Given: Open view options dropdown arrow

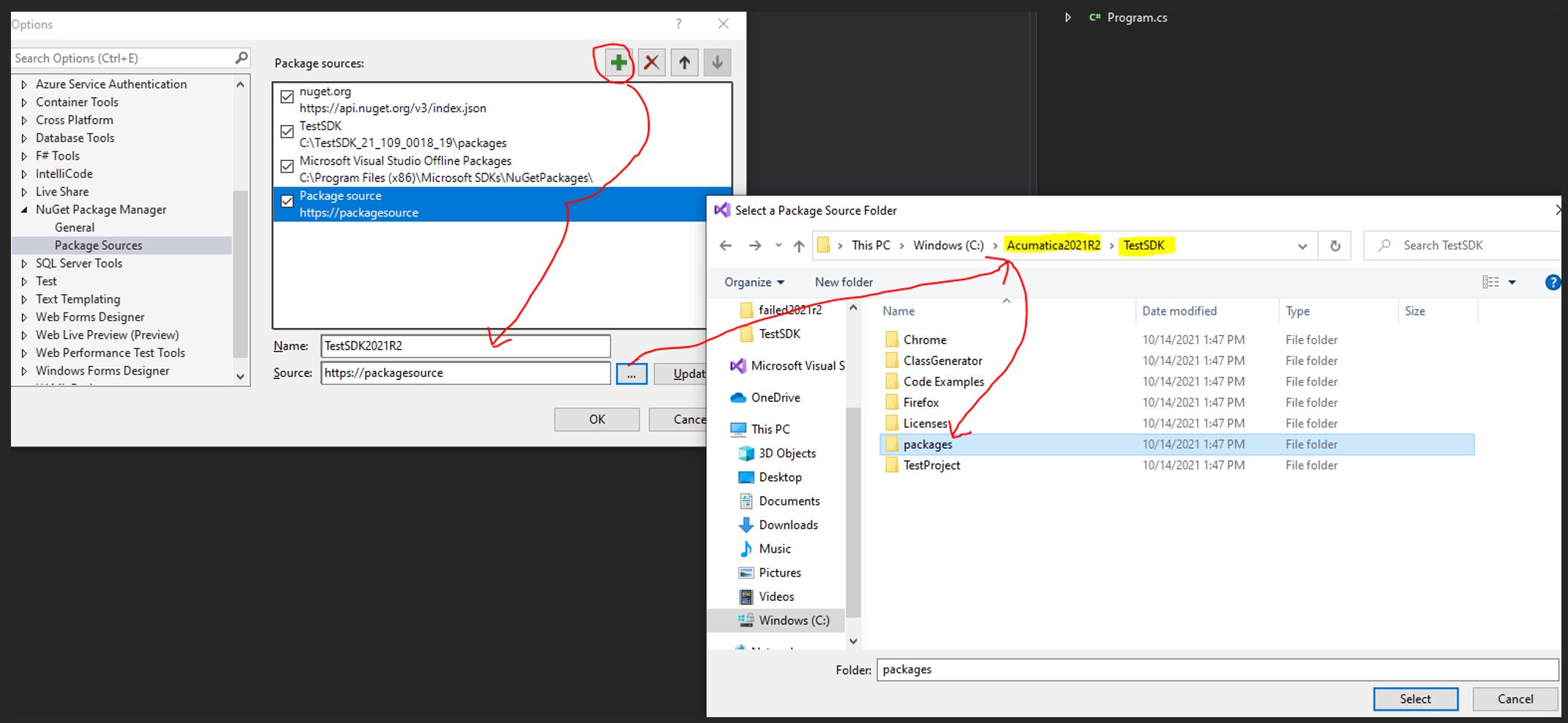Looking at the screenshot, I should tap(1512, 282).
